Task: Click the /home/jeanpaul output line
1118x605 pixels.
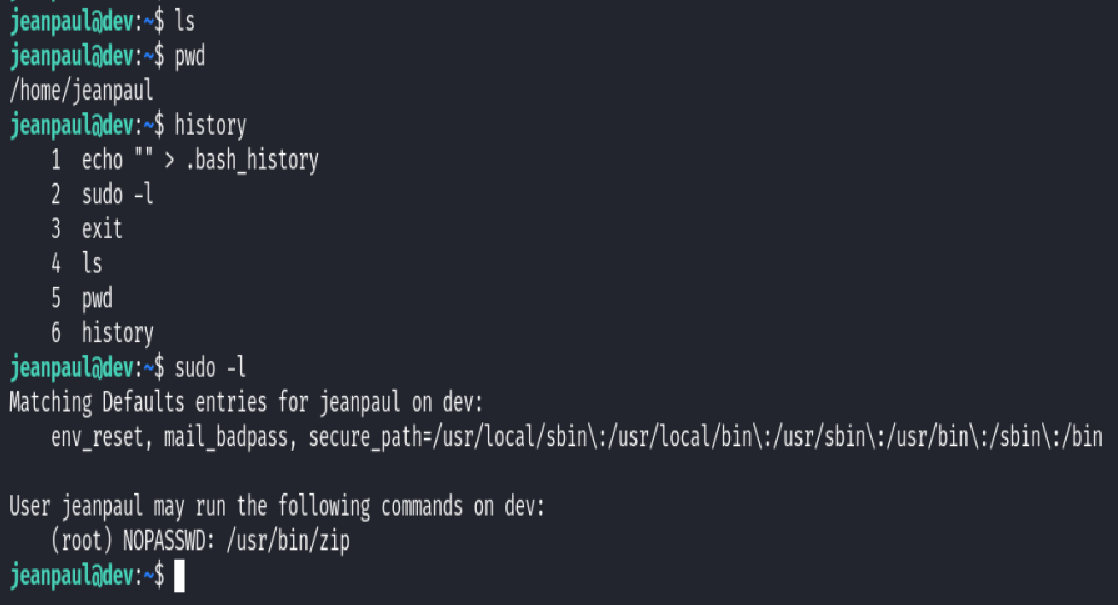Action: pos(81,92)
